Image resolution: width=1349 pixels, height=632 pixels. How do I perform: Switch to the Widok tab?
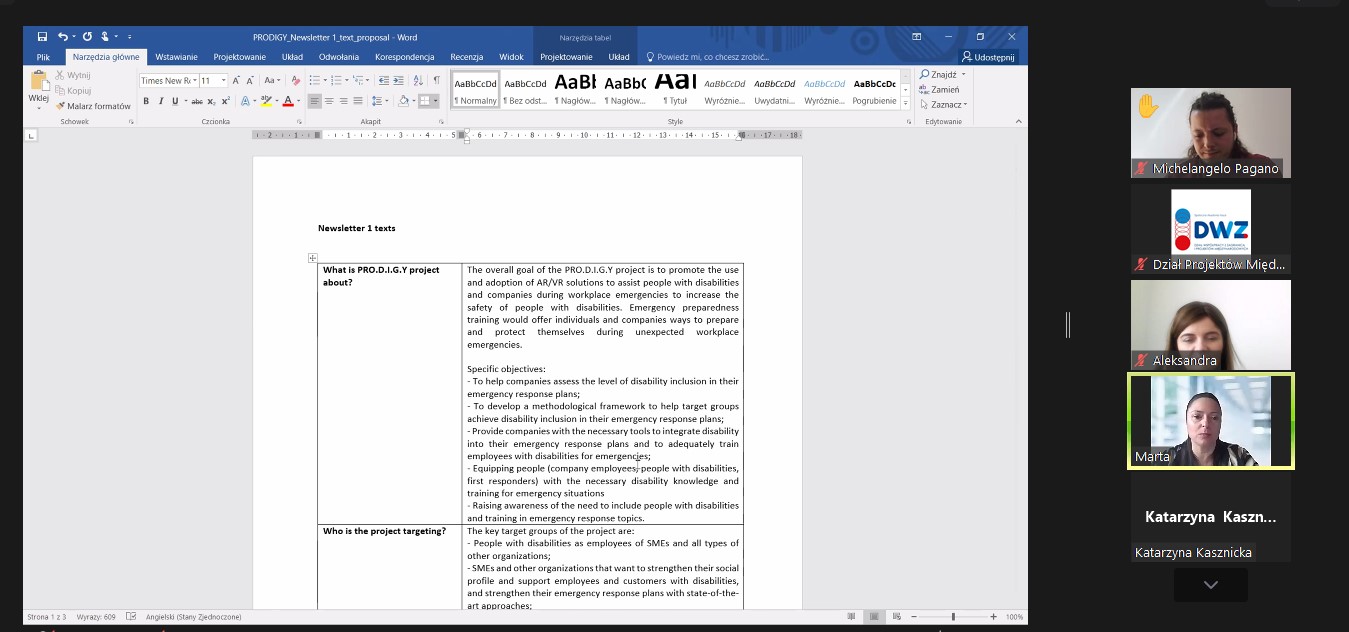point(511,57)
